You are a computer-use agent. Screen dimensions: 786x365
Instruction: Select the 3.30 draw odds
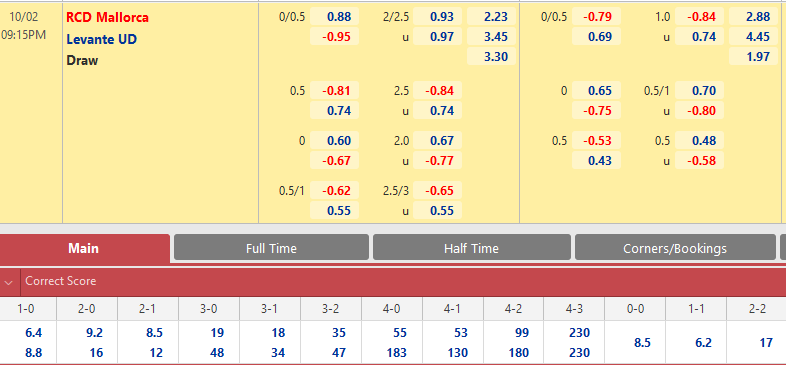(491, 57)
